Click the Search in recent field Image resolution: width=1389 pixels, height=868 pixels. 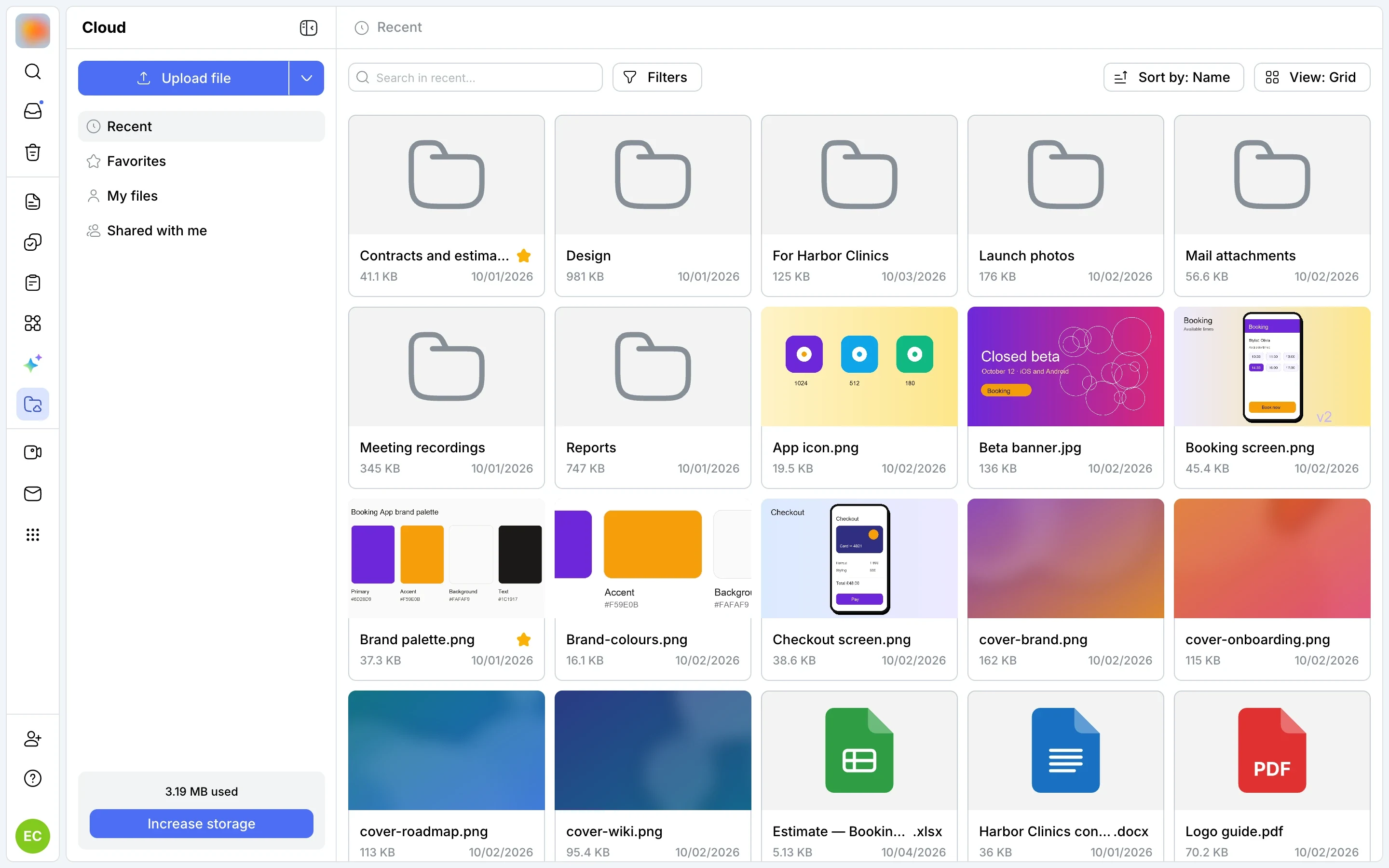[x=475, y=77]
